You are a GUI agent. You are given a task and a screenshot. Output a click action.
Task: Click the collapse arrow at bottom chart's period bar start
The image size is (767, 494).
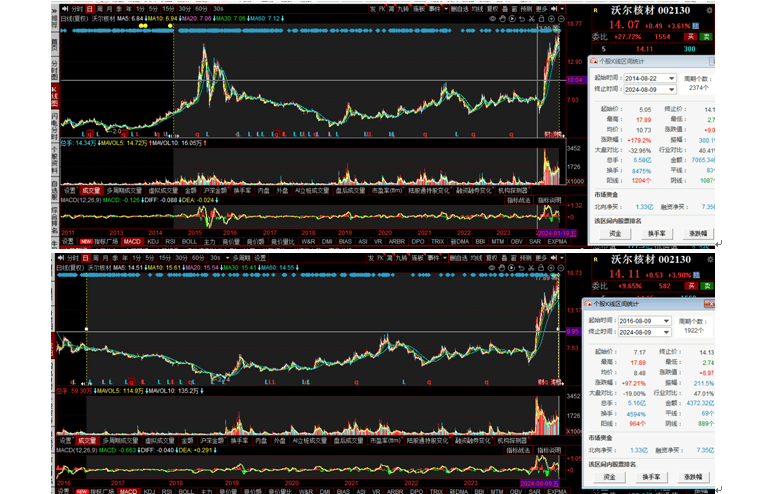click(x=61, y=258)
